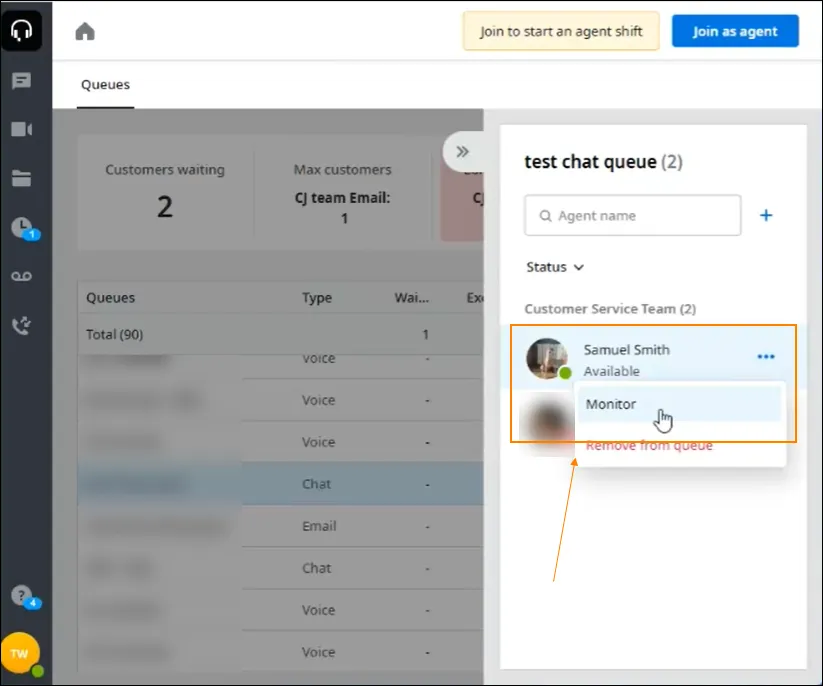Click the Join to start an agent shift notice
Screen dimensions: 823x686
pos(561,31)
